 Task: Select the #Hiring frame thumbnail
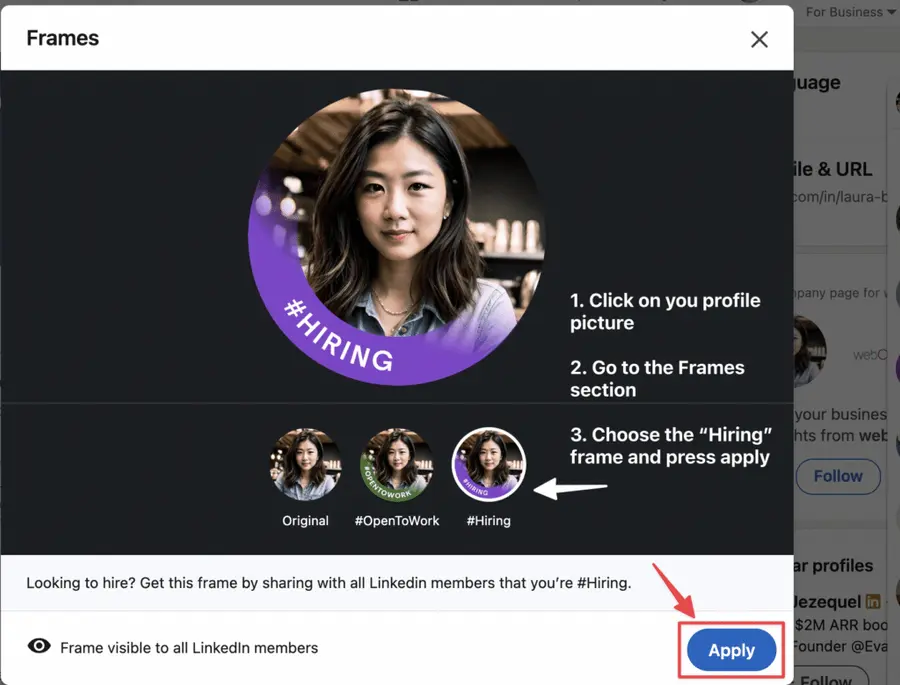point(489,462)
